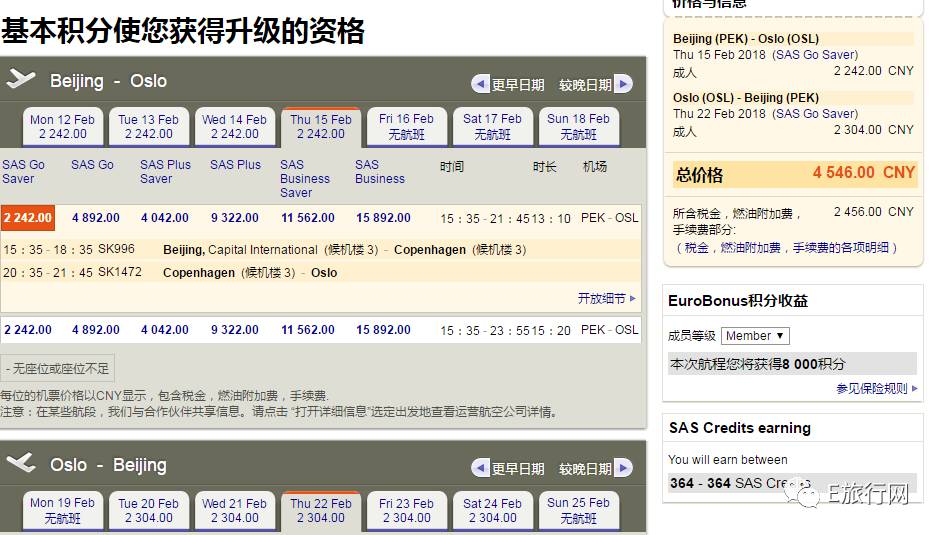Click the later date arrow for Oslo - Beijing

[623, 467]
